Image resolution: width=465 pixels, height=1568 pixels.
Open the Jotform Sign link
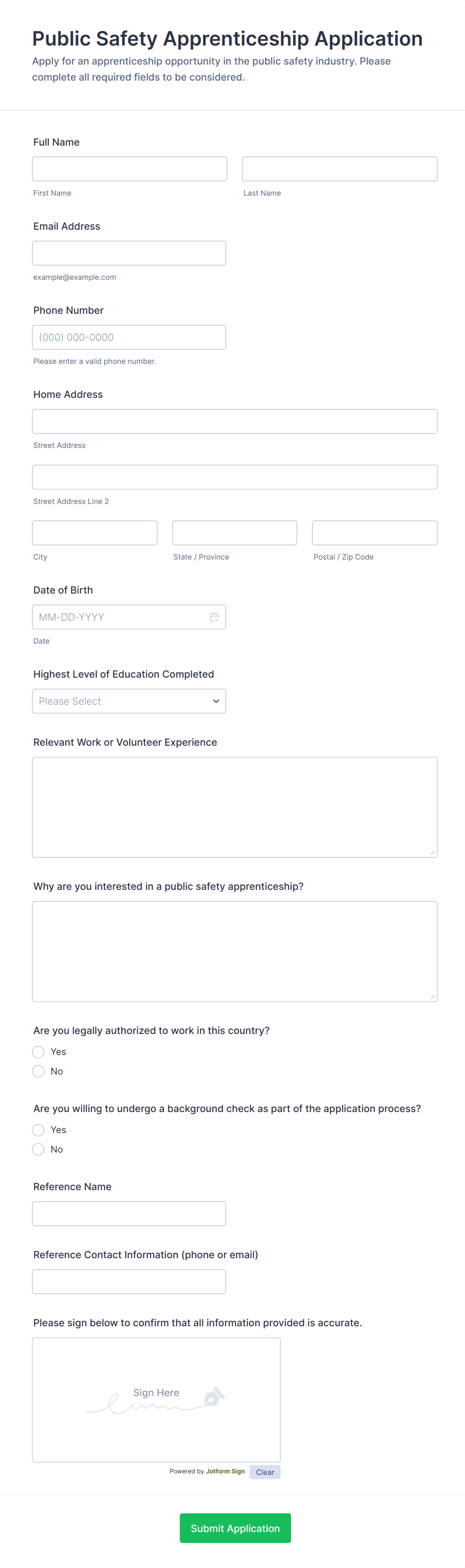point(225,1471)
